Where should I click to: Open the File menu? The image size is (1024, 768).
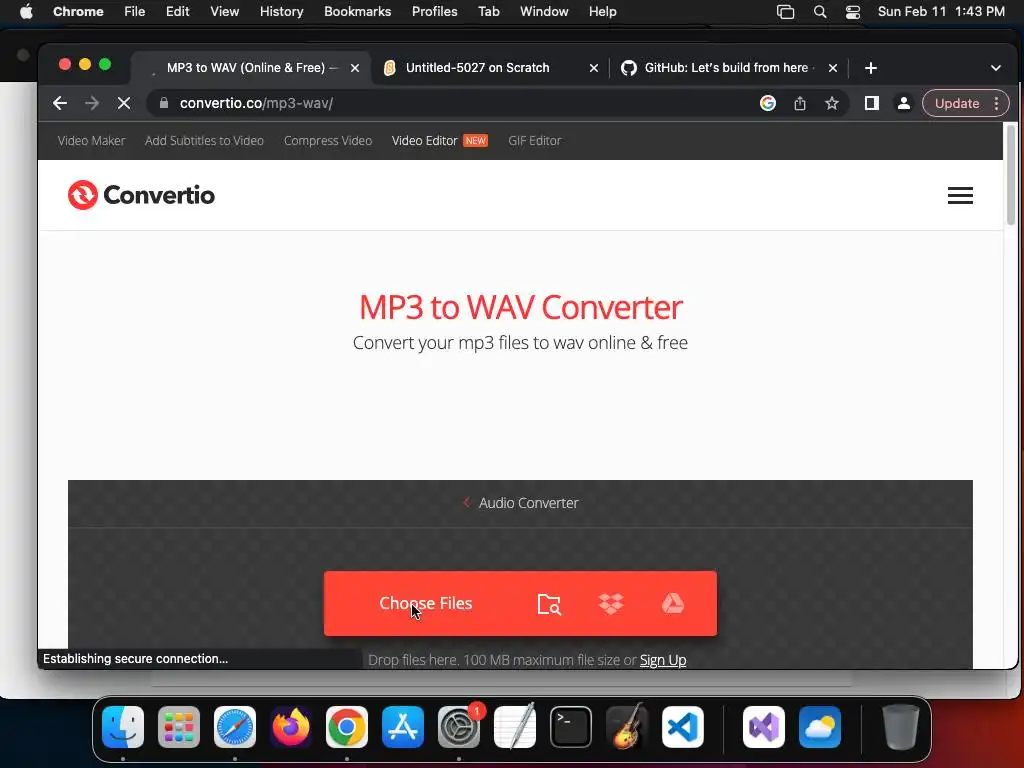coord(135,12)
